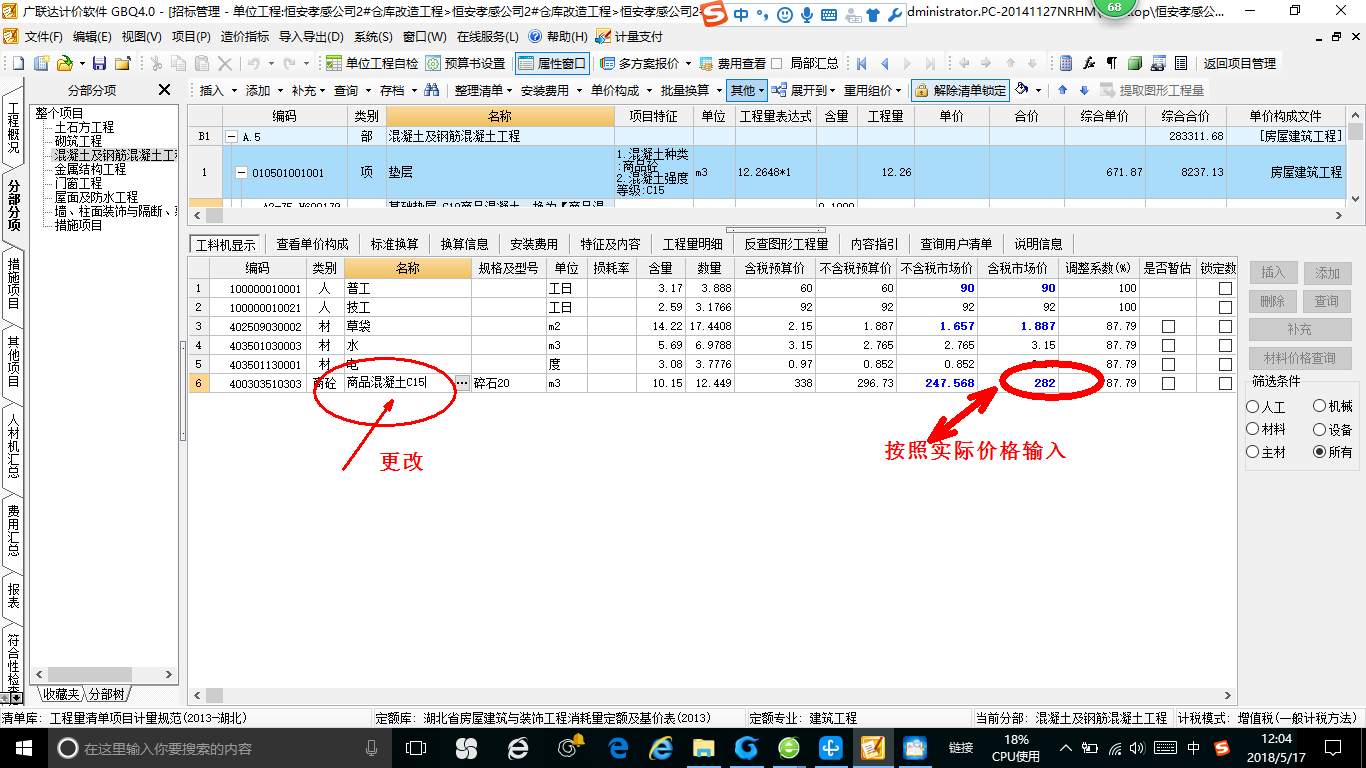Click the new-from-template document icon
Viewport: 1366px width, 768px height.
(x=41, y=63)
